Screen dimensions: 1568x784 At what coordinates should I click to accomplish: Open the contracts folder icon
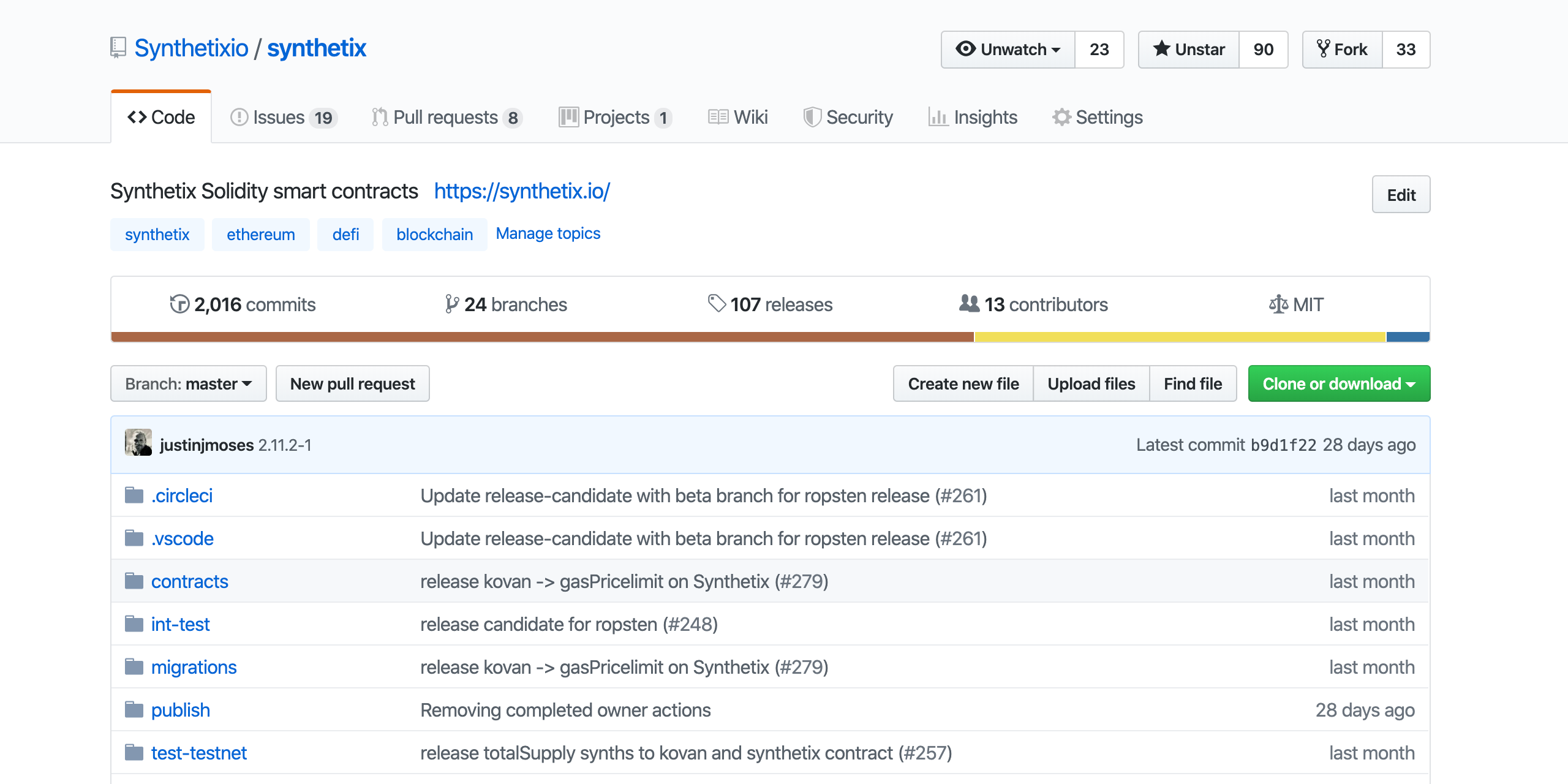[x=134, y=581]
